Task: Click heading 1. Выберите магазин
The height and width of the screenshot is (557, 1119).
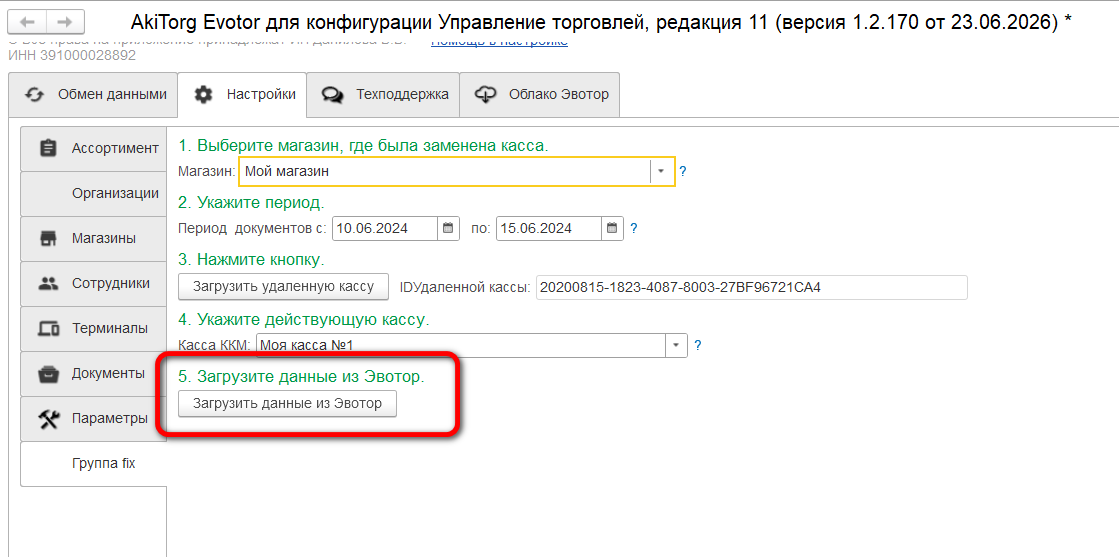Action: [x=363, y=146]
